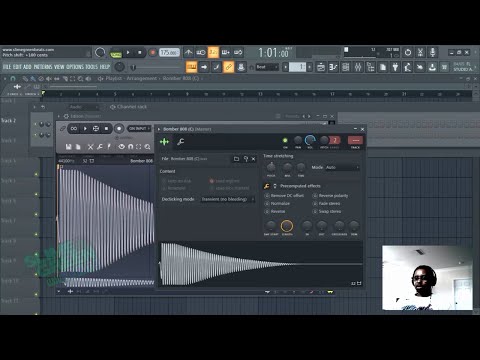Open the ADD menu
The image size is (480, 360).
27,67
